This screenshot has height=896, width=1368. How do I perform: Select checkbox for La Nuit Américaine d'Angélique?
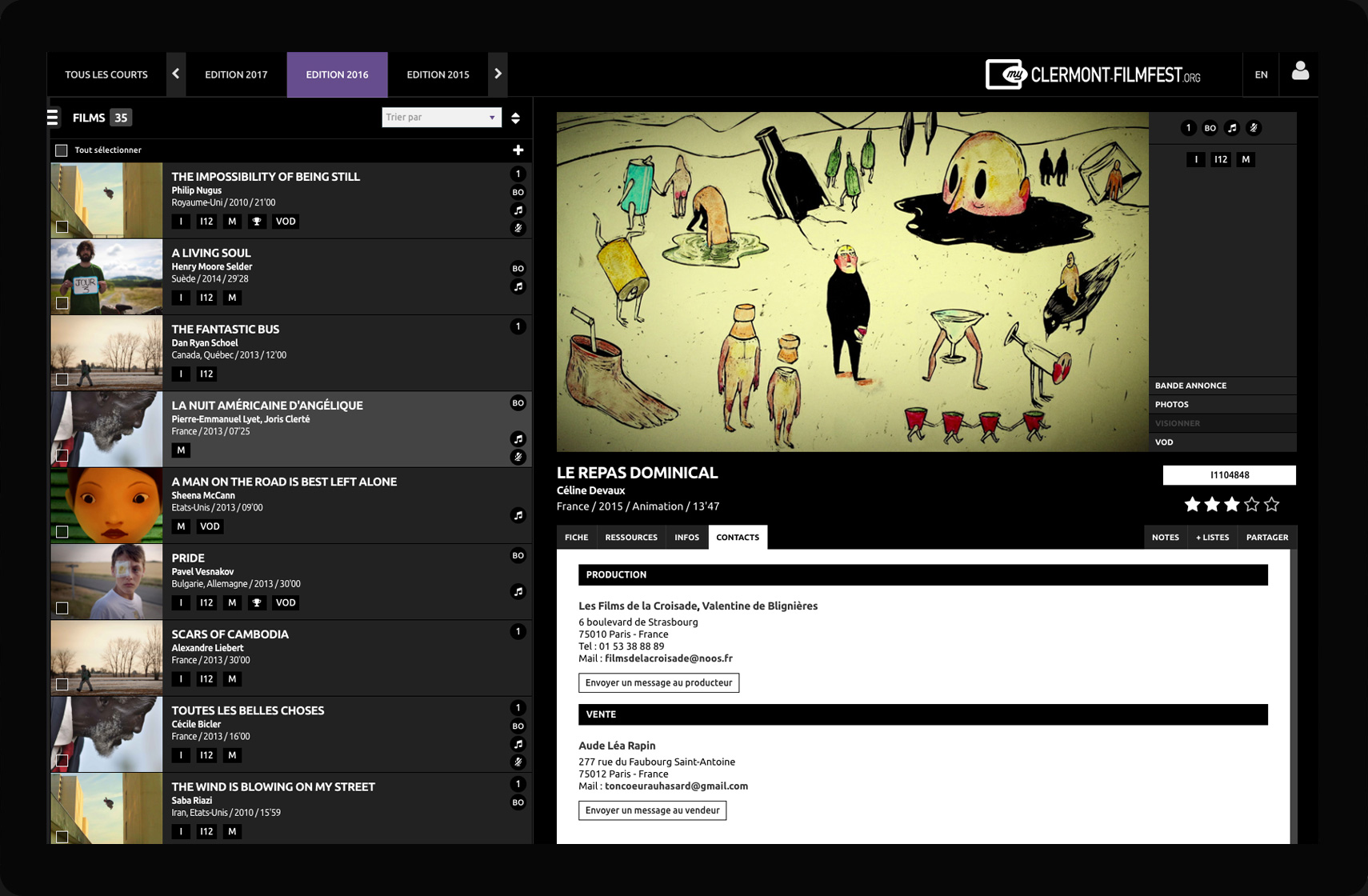[62, 456]
